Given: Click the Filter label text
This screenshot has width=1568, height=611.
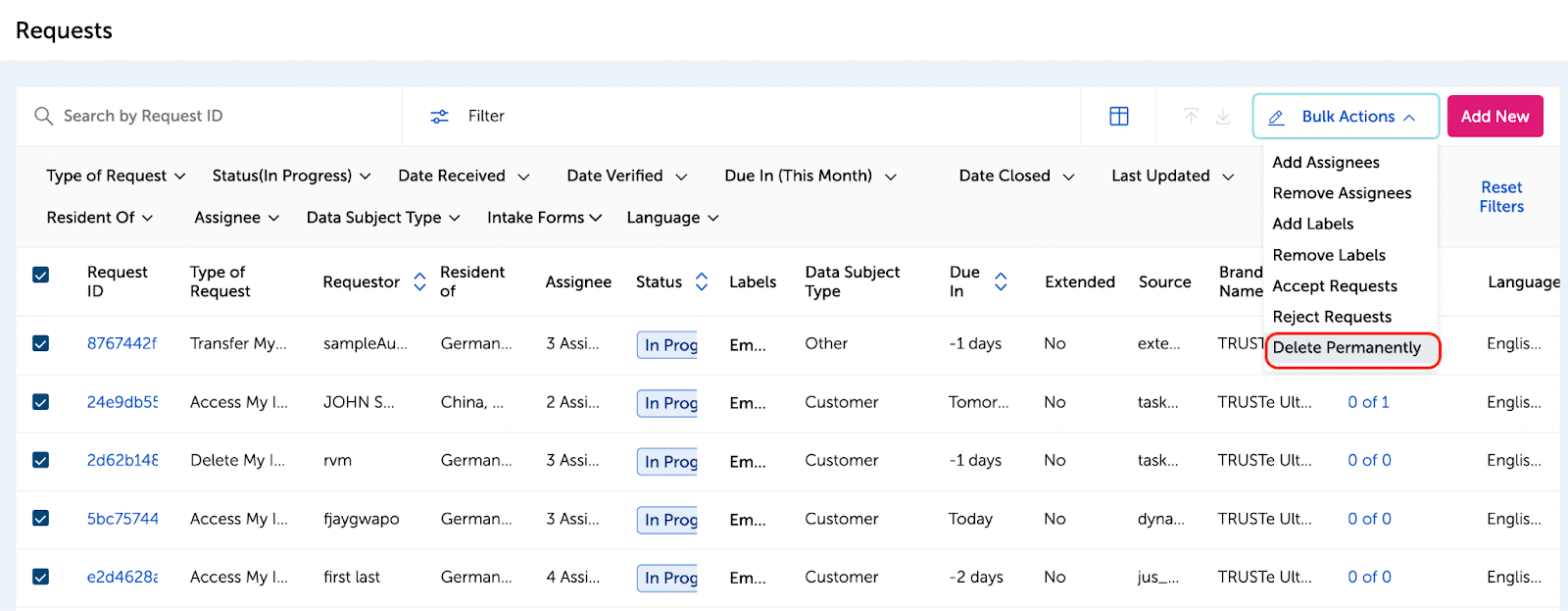Looking at the screenshot, I should (486, 116).
